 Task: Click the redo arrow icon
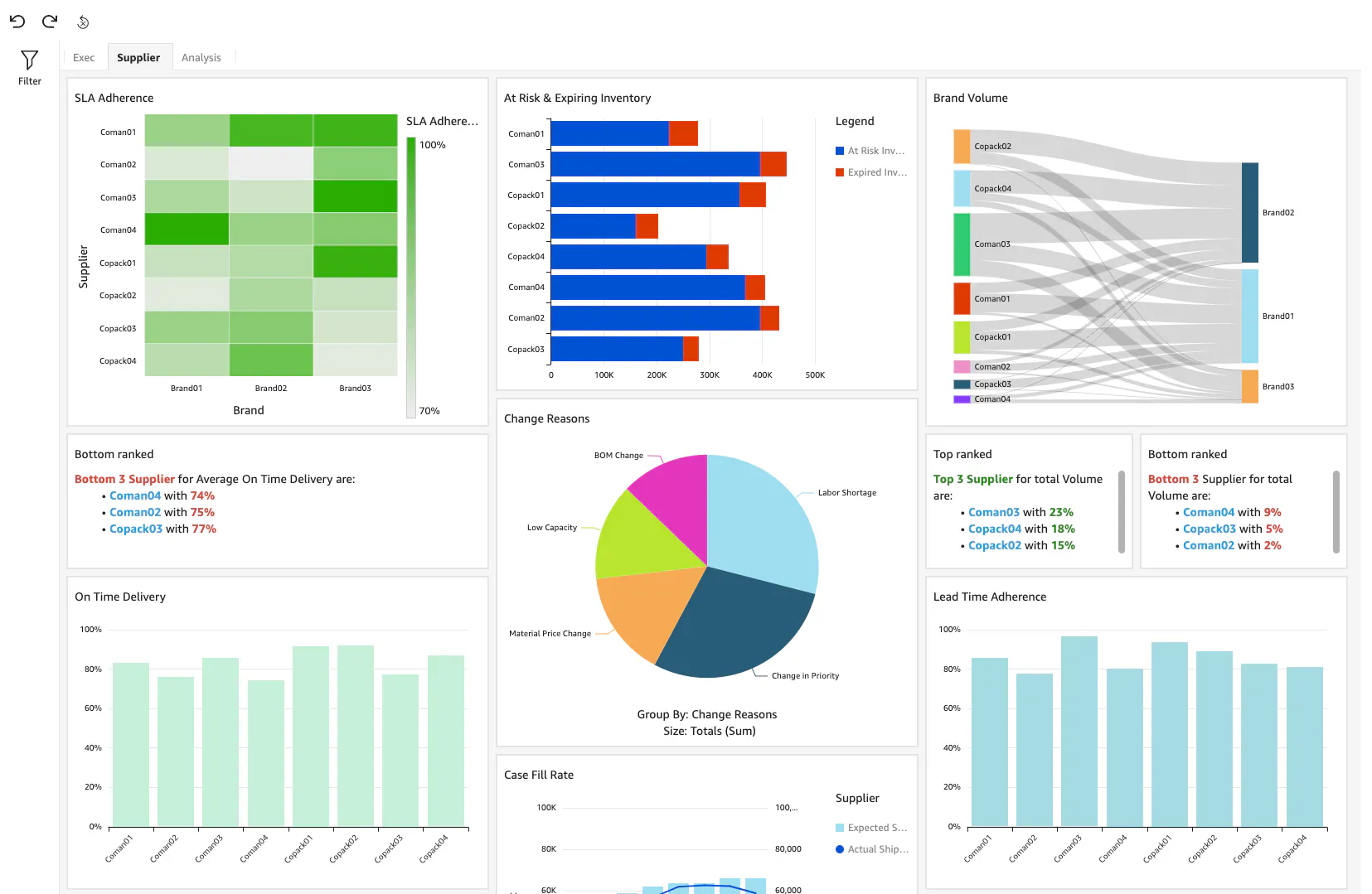coord(50,22)
